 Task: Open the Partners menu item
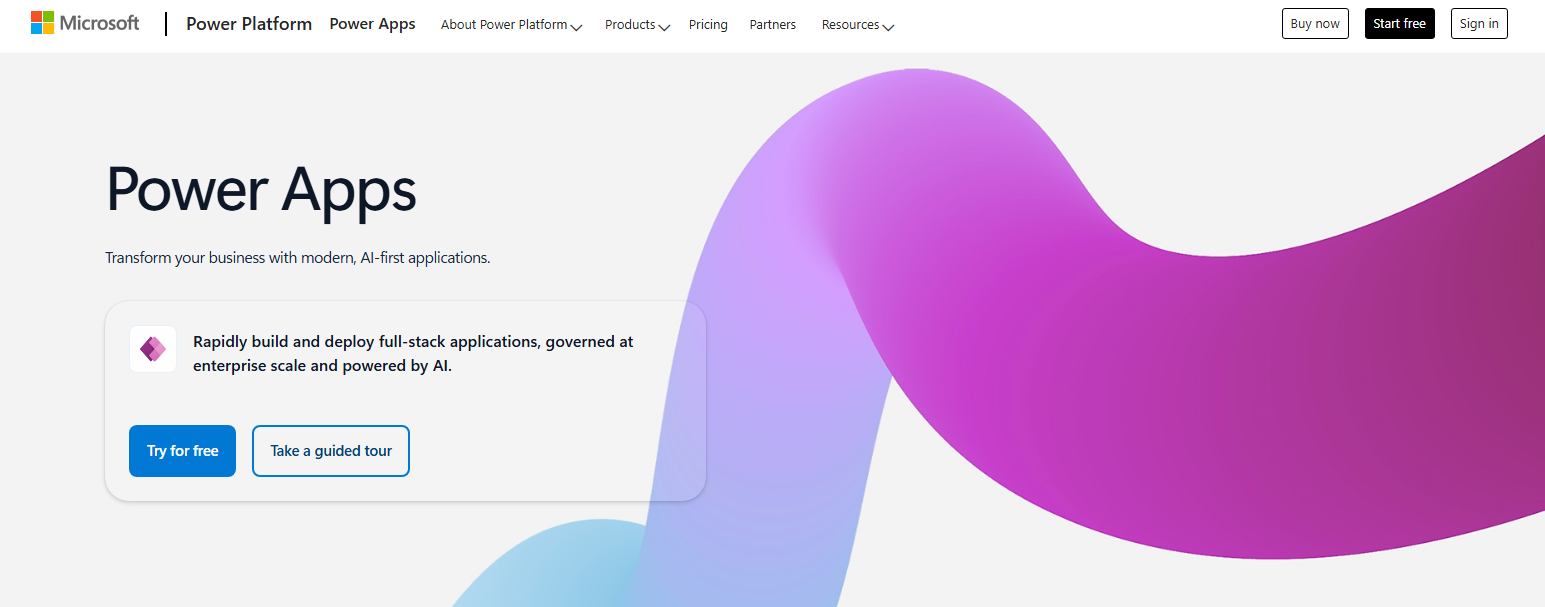tap(773, 25)
